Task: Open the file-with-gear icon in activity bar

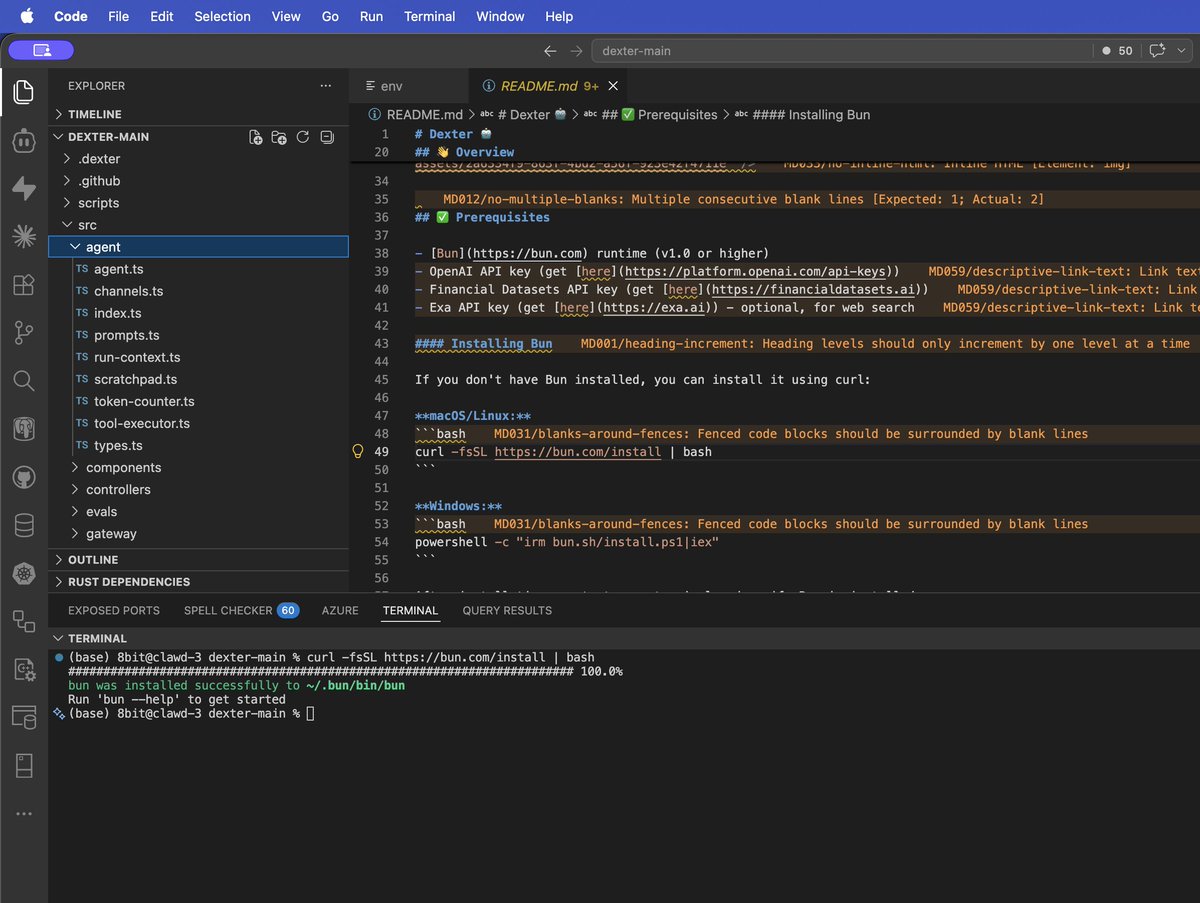Action: (23, 669)
